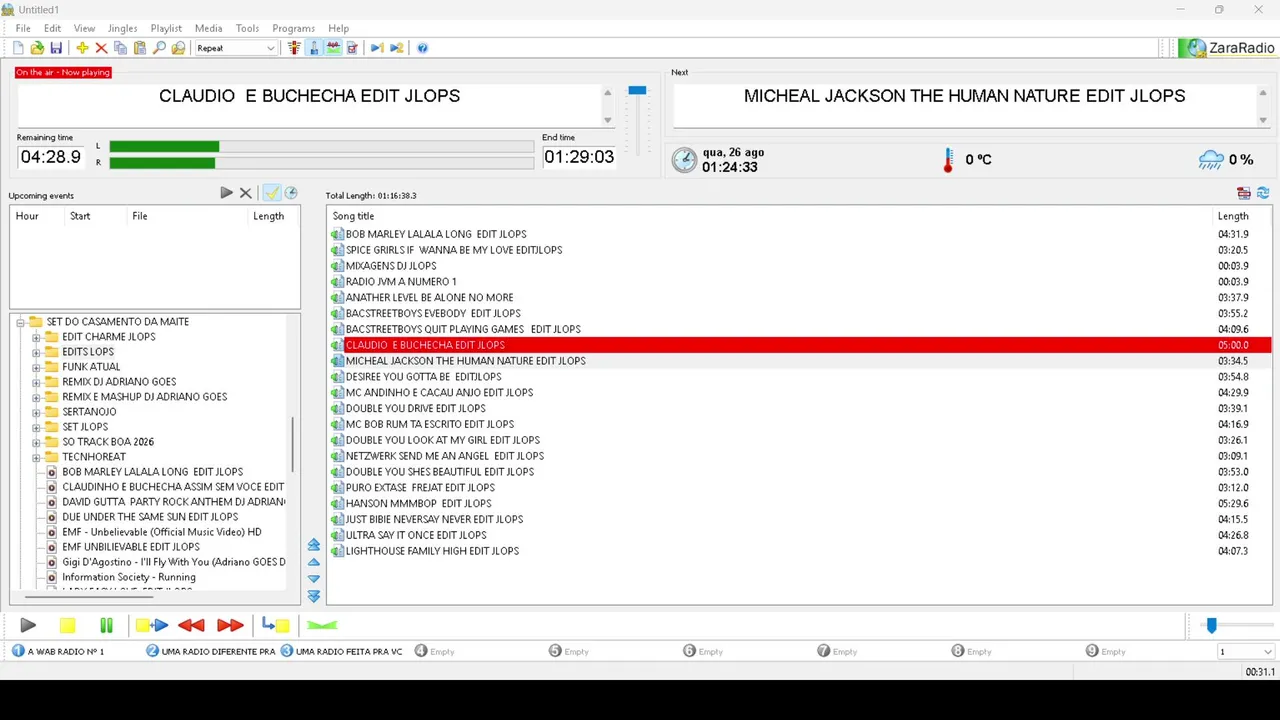Open a playlist using the folder icon
The height and width of the screenshot is (720, 1280).
[x=37, y=48]
